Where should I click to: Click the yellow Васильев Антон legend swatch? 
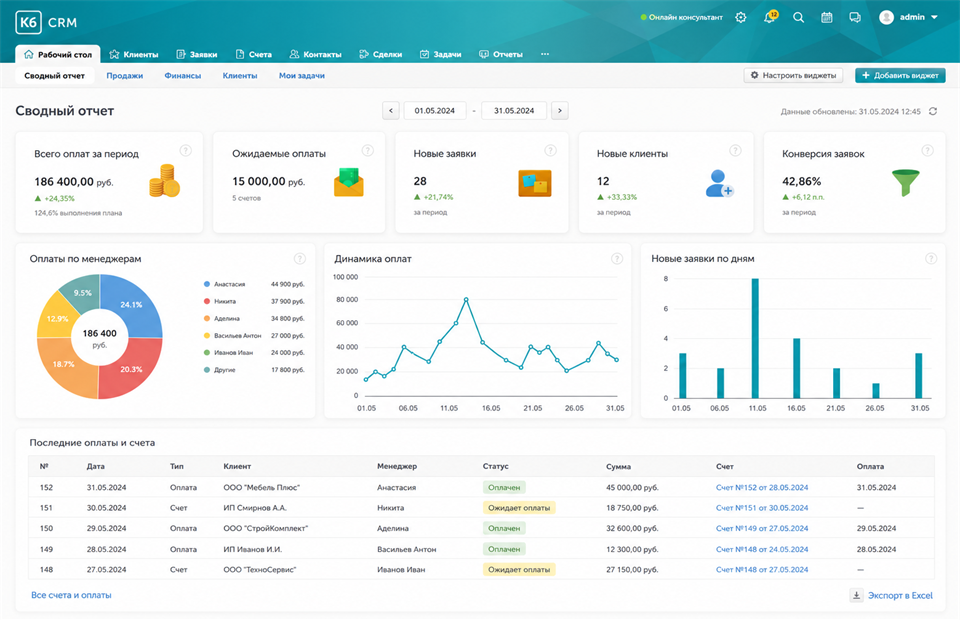[207, 335]
